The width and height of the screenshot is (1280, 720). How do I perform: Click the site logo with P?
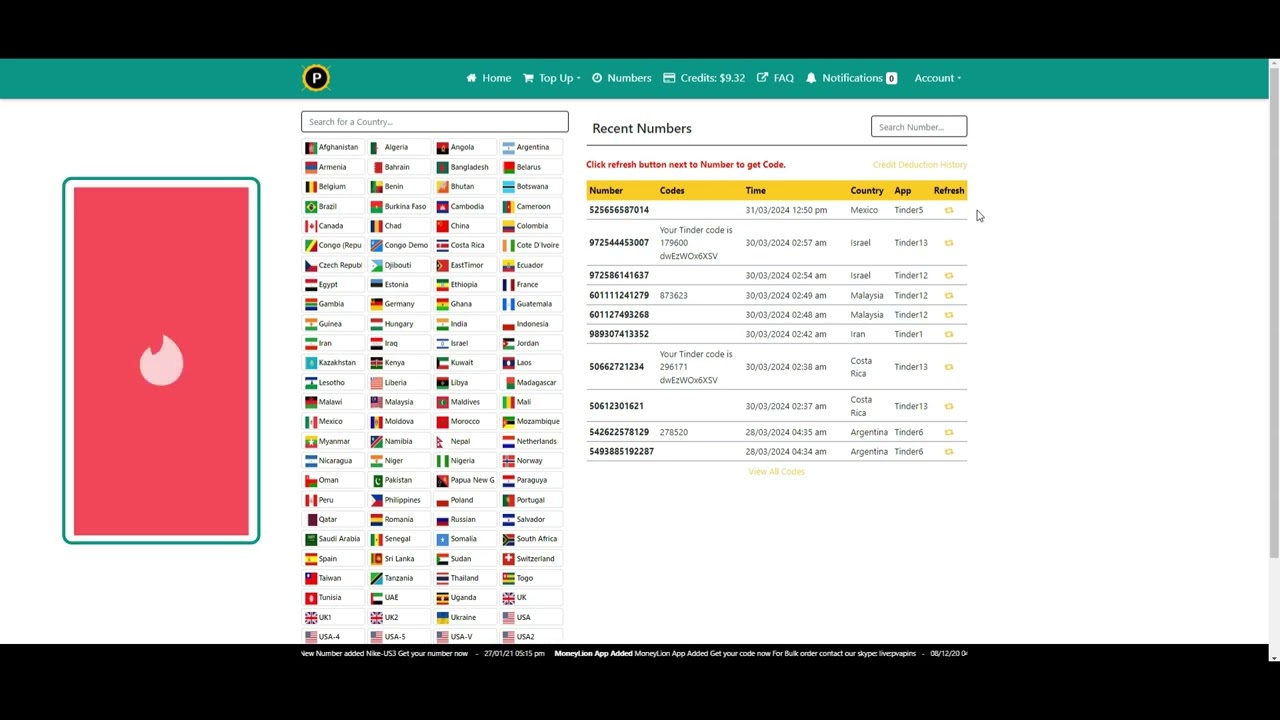click(316, 78)
